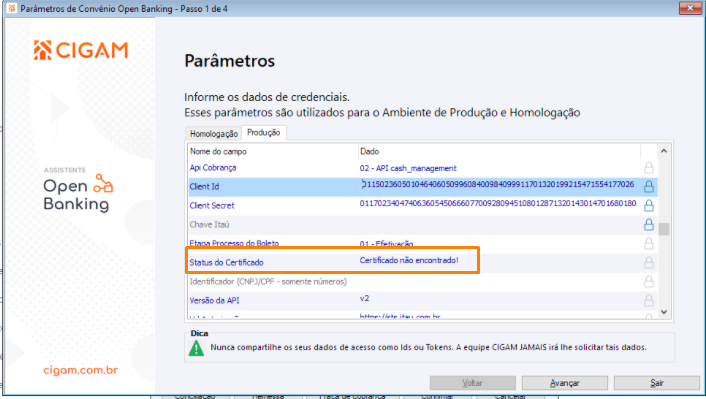Click the lock icon in Versão da API row

[649, 300]
